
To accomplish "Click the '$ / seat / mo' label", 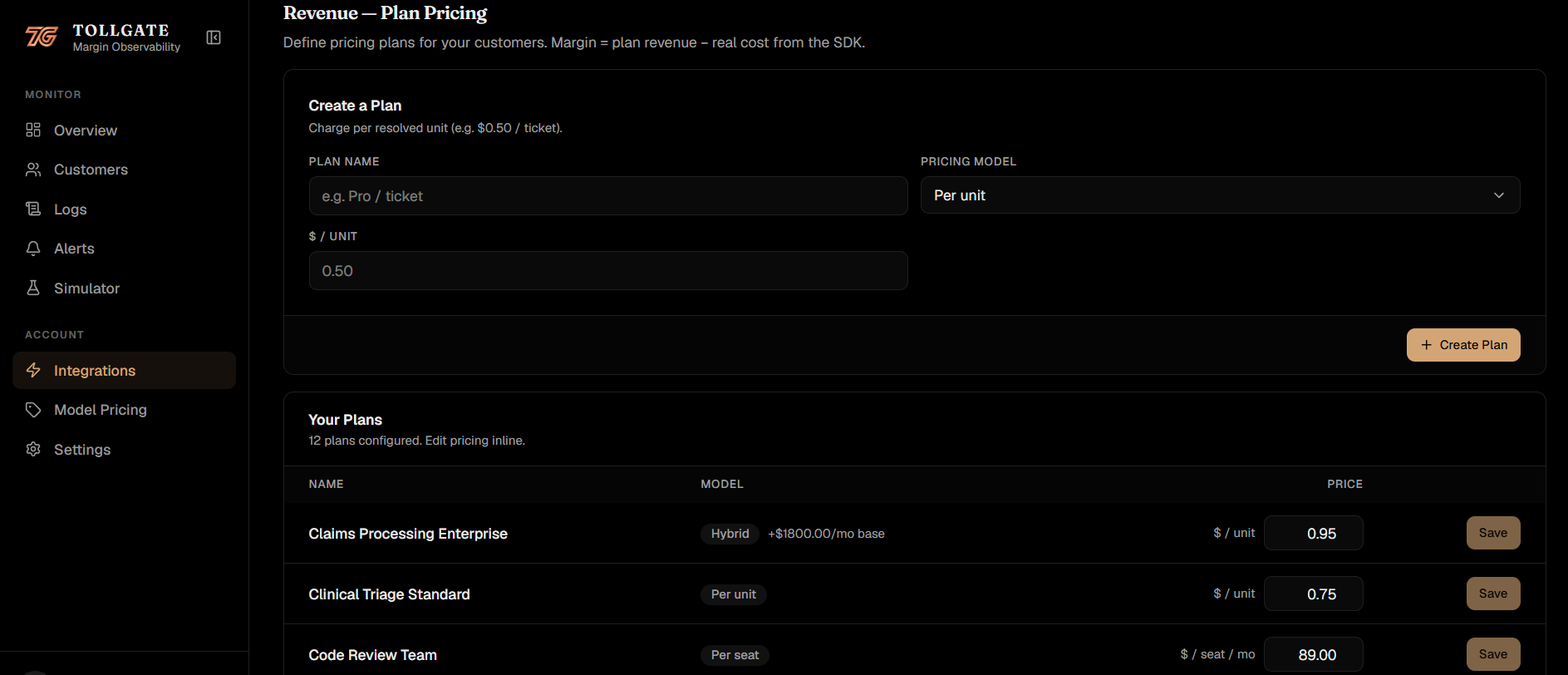I will tap(1217, 654).
